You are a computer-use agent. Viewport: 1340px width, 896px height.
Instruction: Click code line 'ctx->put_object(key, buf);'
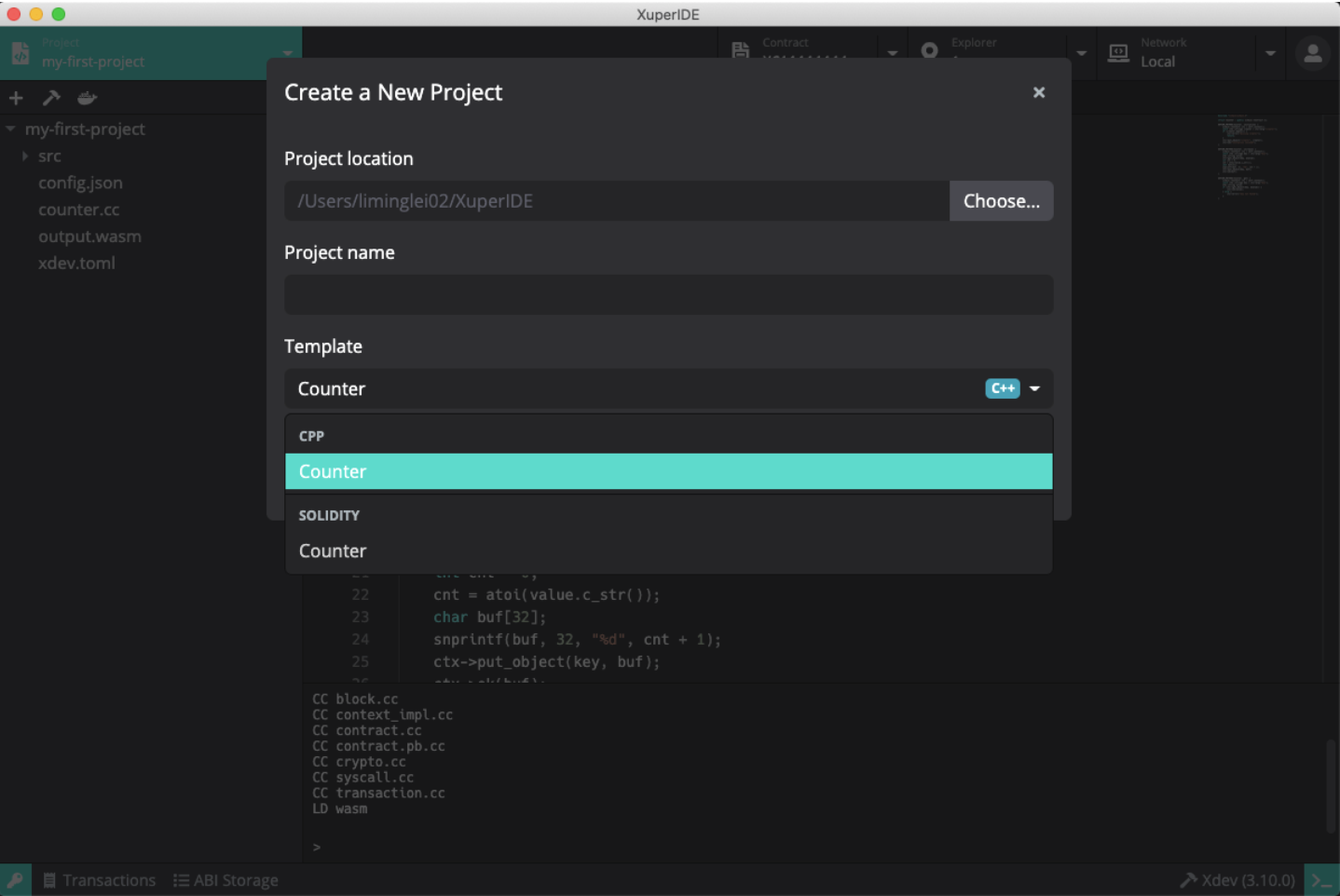coord(546,661)
